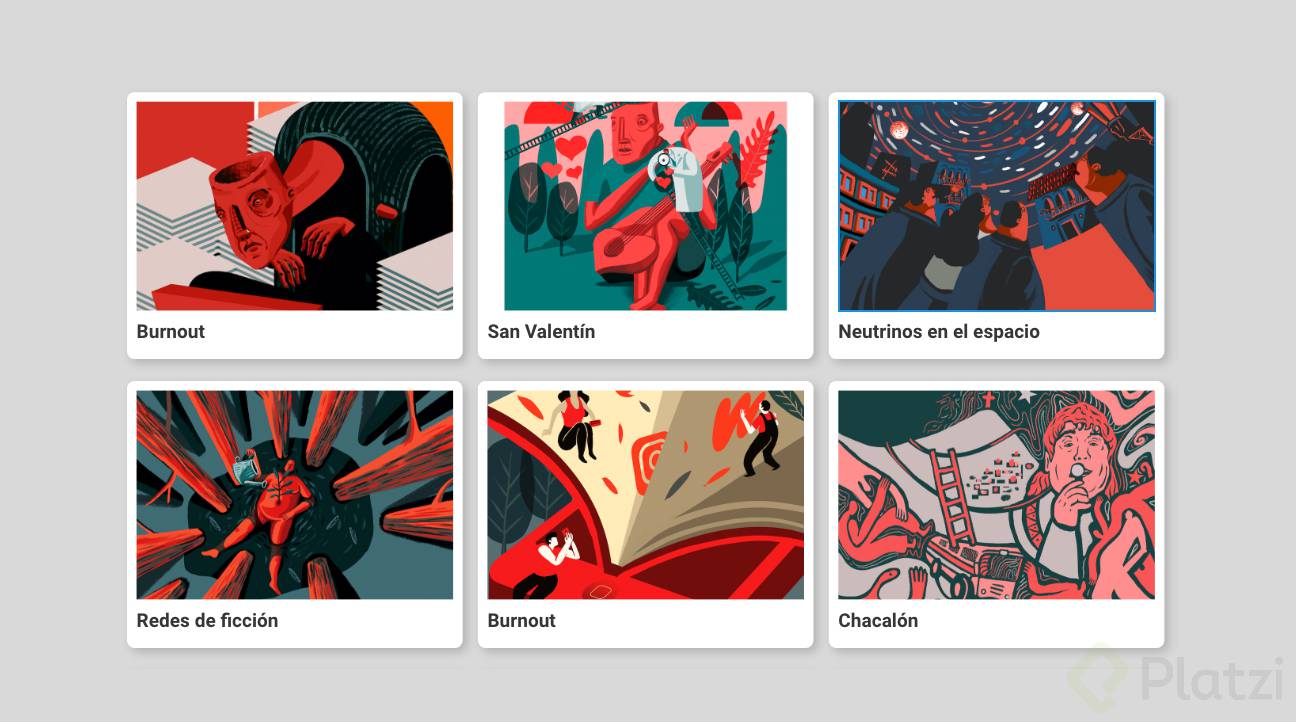The width and height of the screenshot is (1296, 722).
Task: Select the highlighted Neutrinos en el espacio image
Action: click(x=997, y=206)
